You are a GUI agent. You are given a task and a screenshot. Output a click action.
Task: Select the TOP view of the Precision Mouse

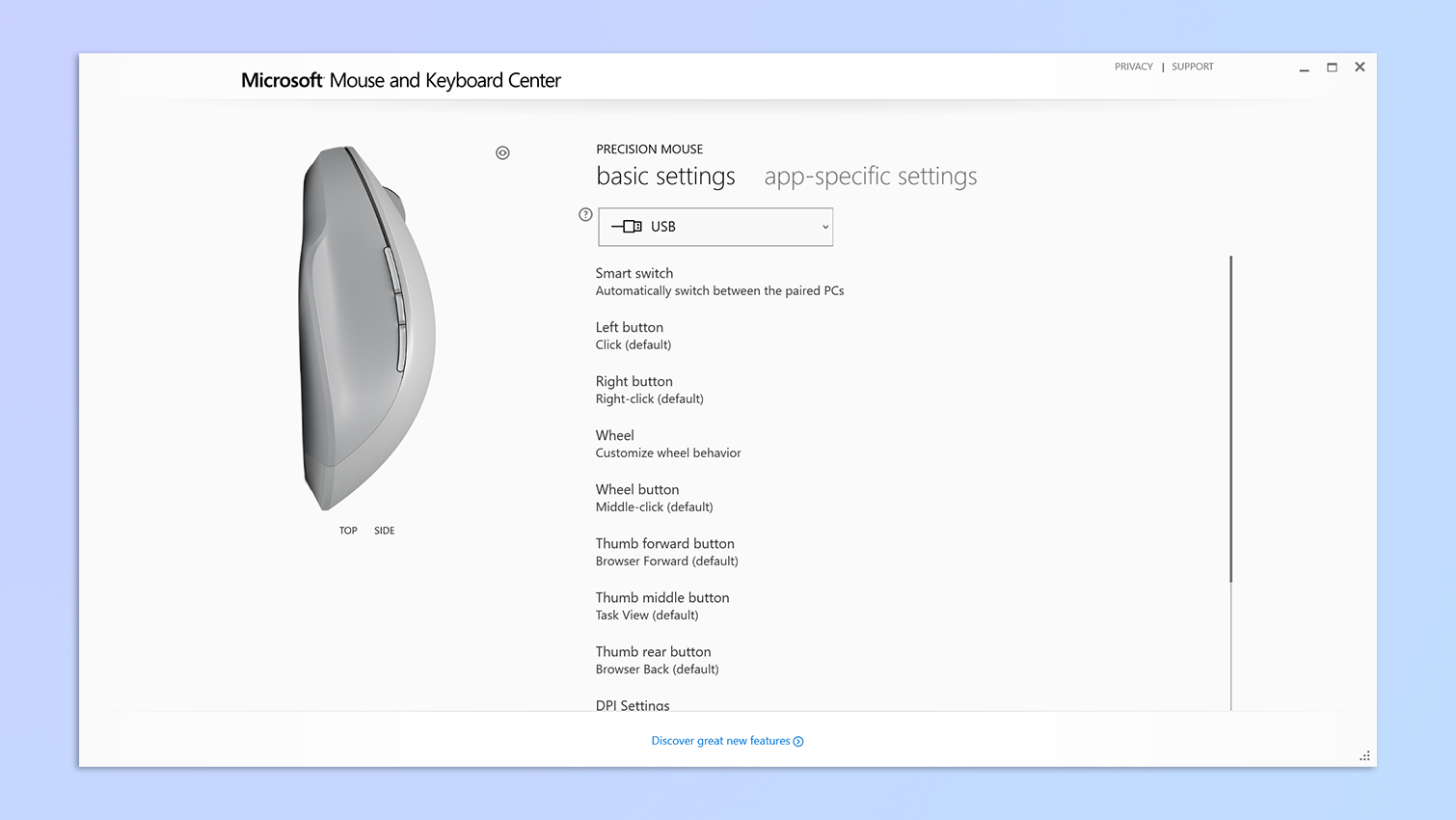tap(347, 530)
